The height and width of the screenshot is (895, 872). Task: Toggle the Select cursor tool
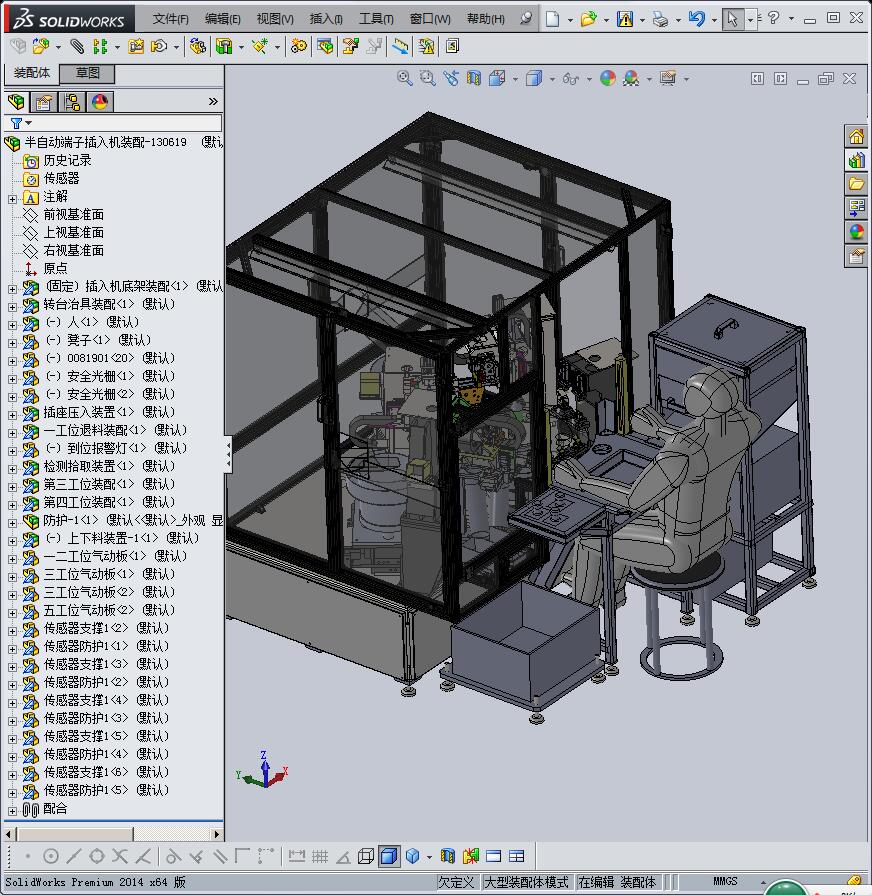pyautogui.click(x=733, y=19)
